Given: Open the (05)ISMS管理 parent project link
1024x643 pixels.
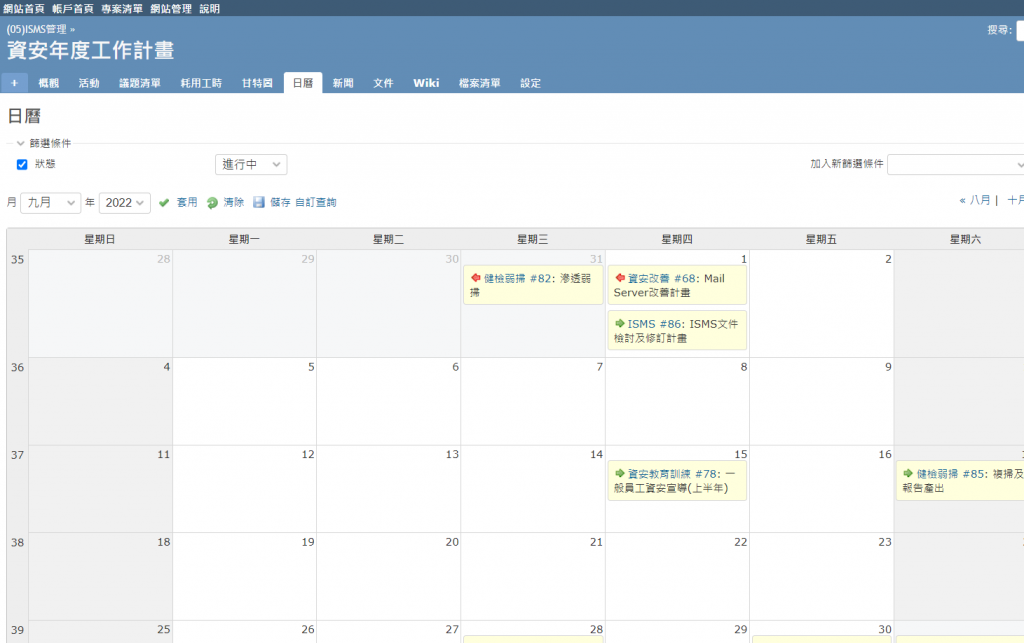Looking at the screenshot, I should coord(36,30).
